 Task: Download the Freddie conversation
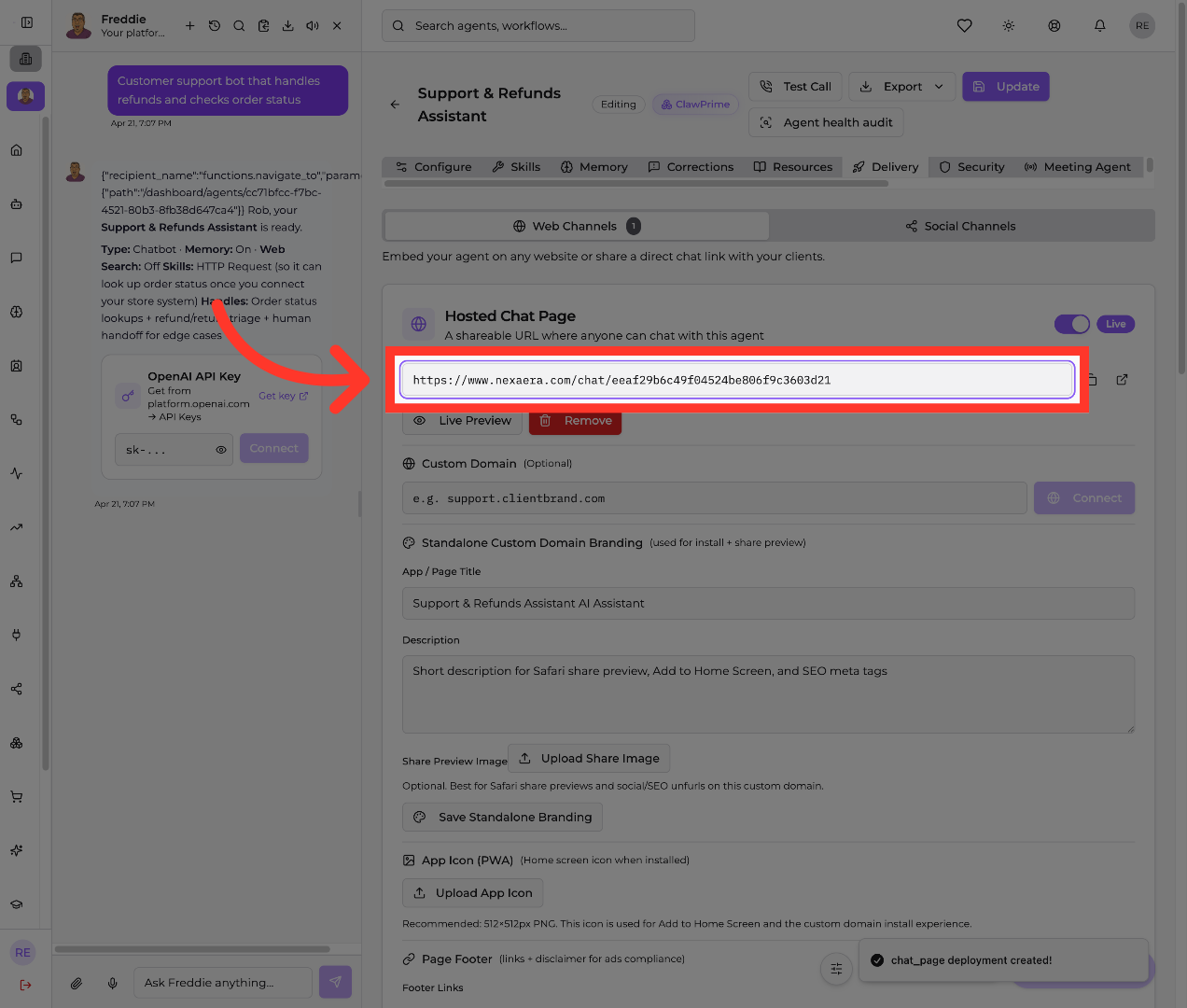(288, 26)
